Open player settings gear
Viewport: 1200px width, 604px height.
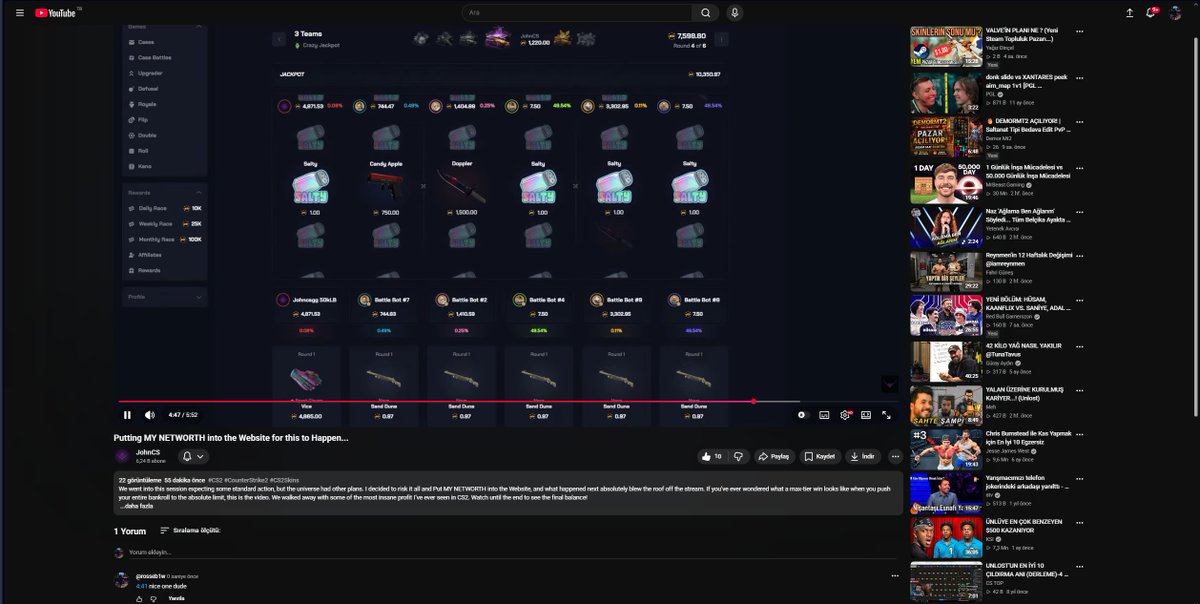point(846,415)
